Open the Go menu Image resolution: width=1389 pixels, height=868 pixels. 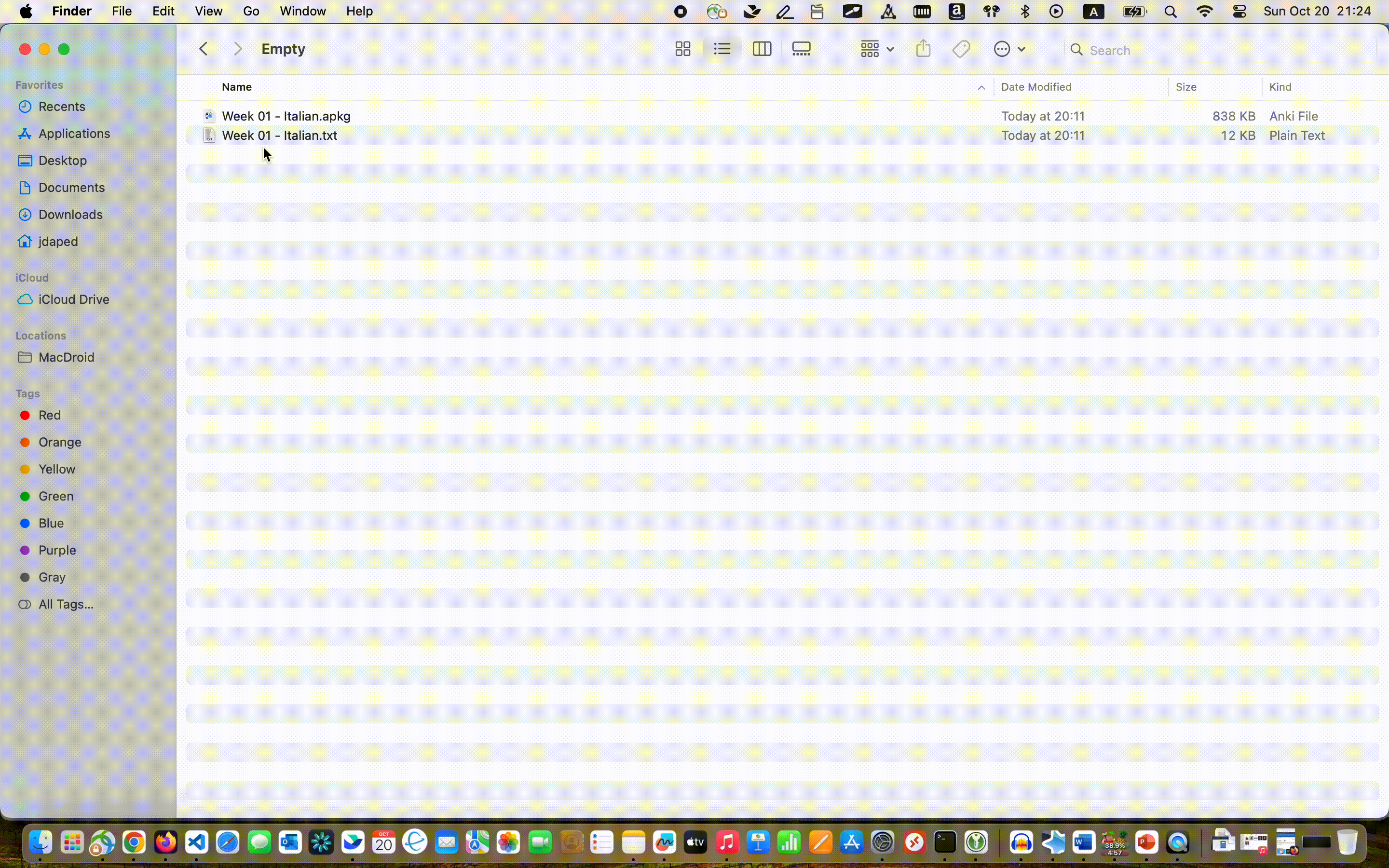pyautogui.click(x=251, y=12)
